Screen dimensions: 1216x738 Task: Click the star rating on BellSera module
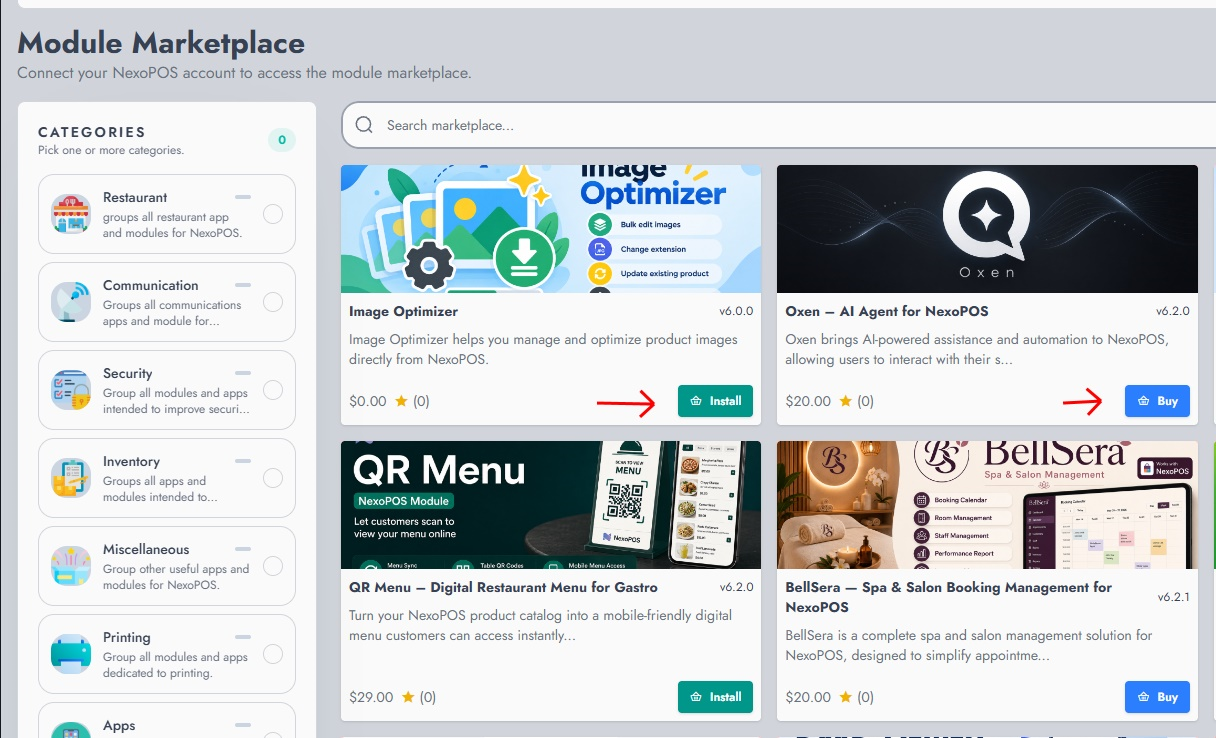coord(845,697)
